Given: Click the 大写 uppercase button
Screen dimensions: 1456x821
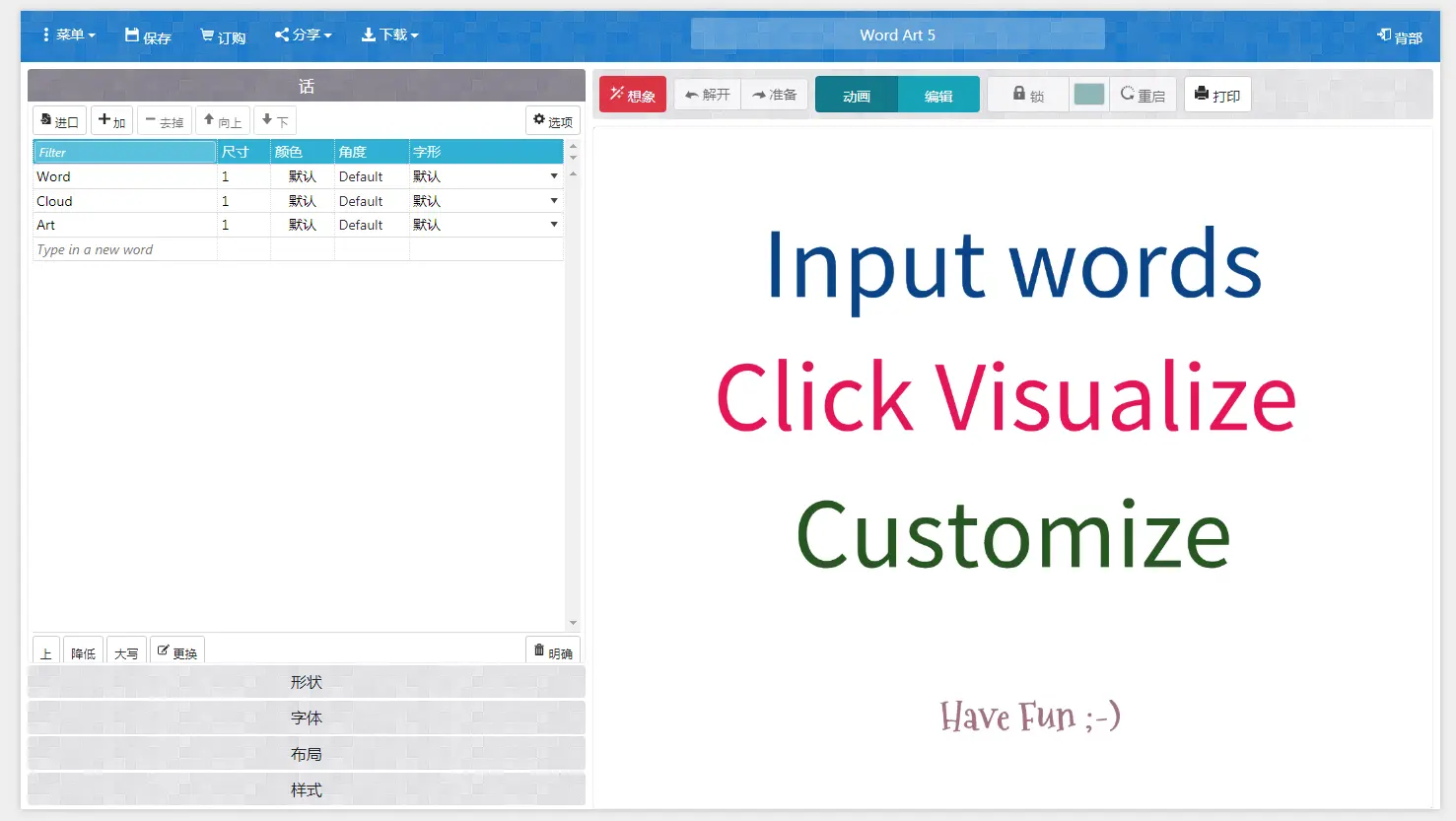Looking at the screenshot, I should coord(126,652).
